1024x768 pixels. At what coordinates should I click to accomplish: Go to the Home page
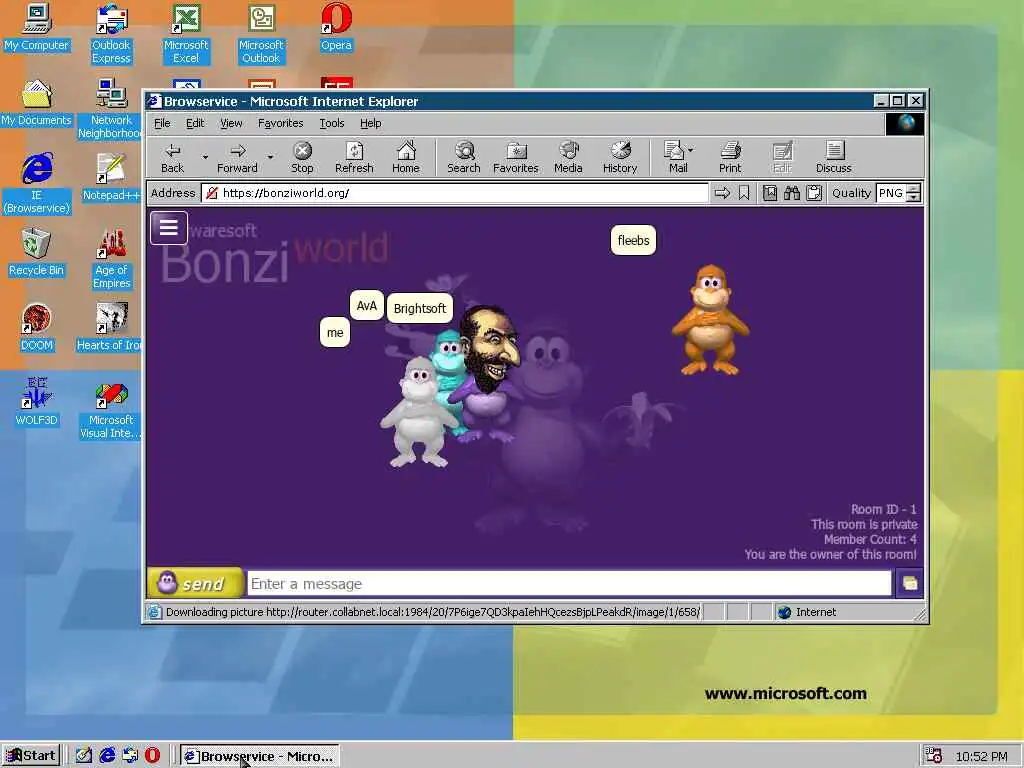click(406, 157)
